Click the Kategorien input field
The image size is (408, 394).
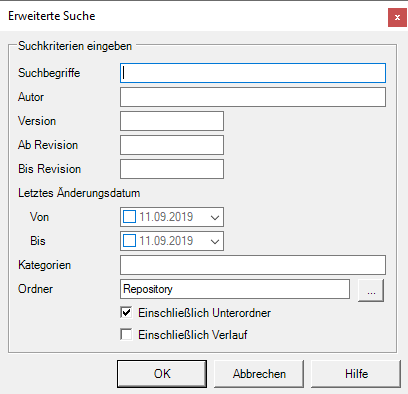pyautogui.click(x=253, y=265)
